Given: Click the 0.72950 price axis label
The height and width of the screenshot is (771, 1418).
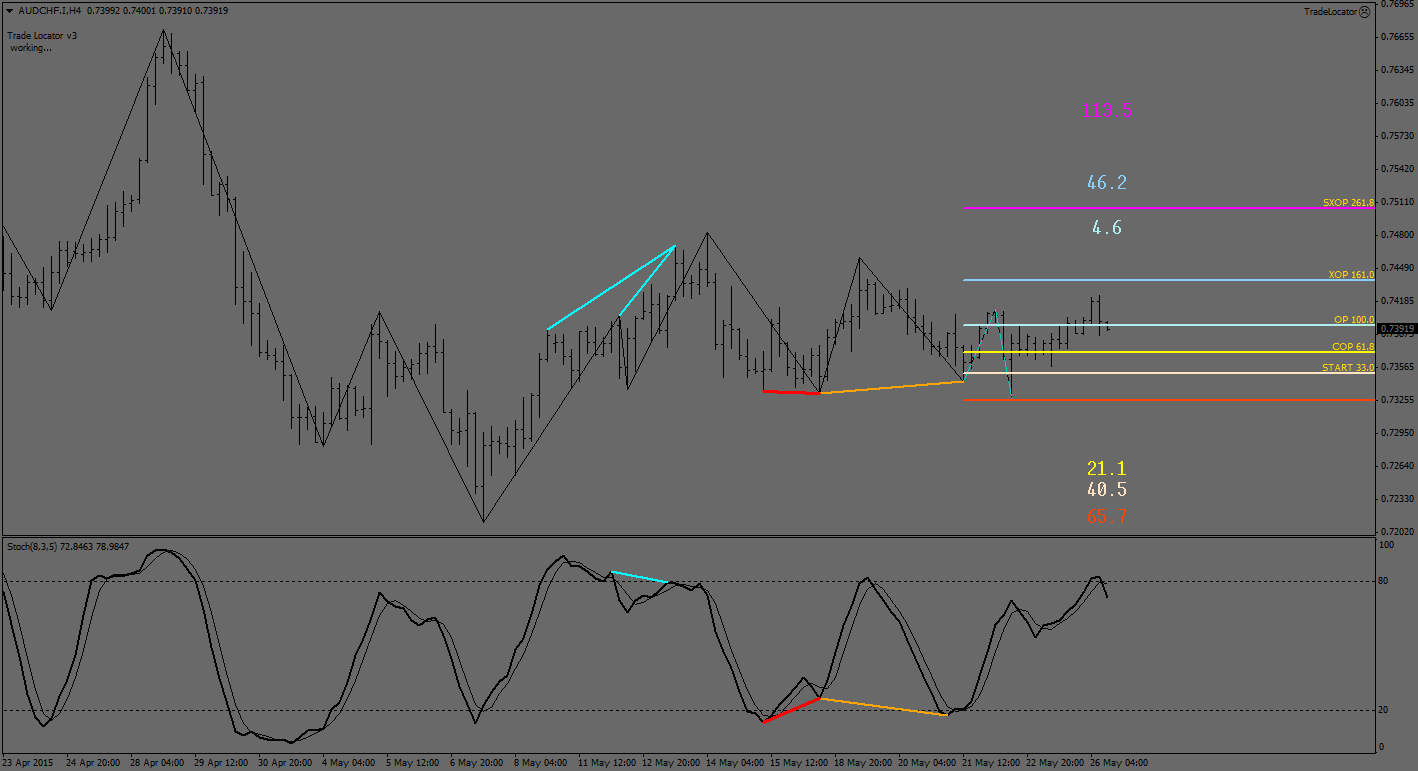Looking at the screenshot, I should 1396,433.
